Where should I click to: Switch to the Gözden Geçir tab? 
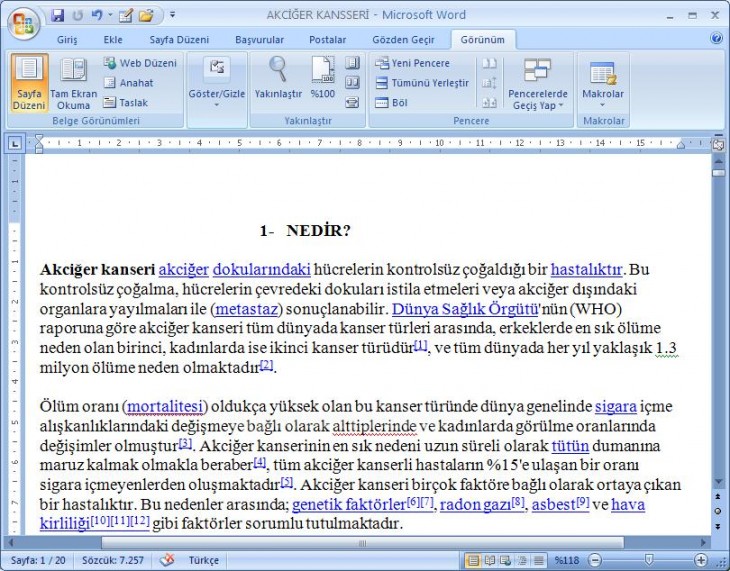[403, 40]
